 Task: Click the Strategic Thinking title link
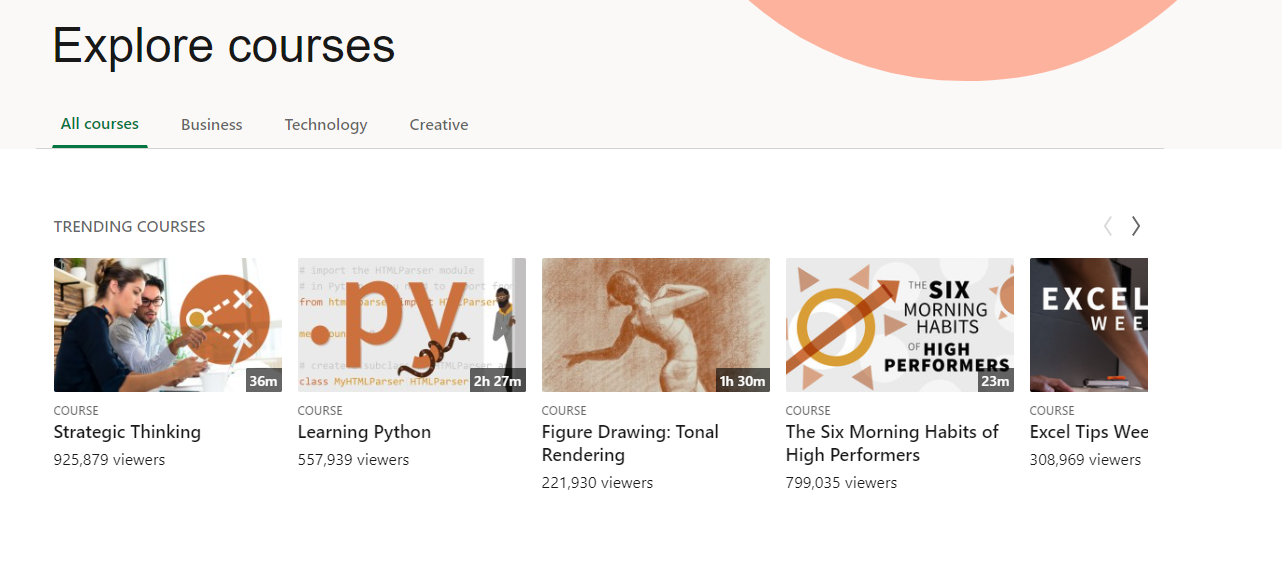click(127, 432)
